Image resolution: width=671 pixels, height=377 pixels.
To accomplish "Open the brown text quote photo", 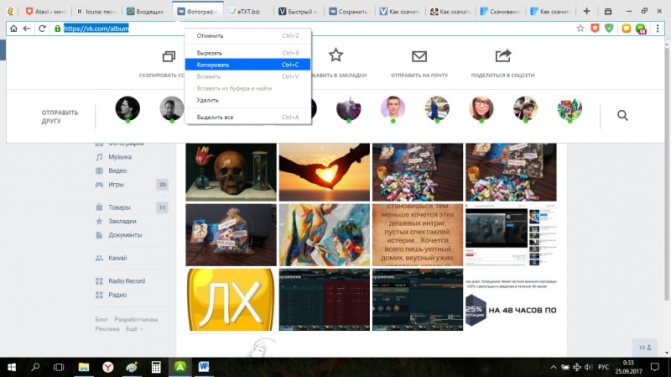I will (418, 235).
